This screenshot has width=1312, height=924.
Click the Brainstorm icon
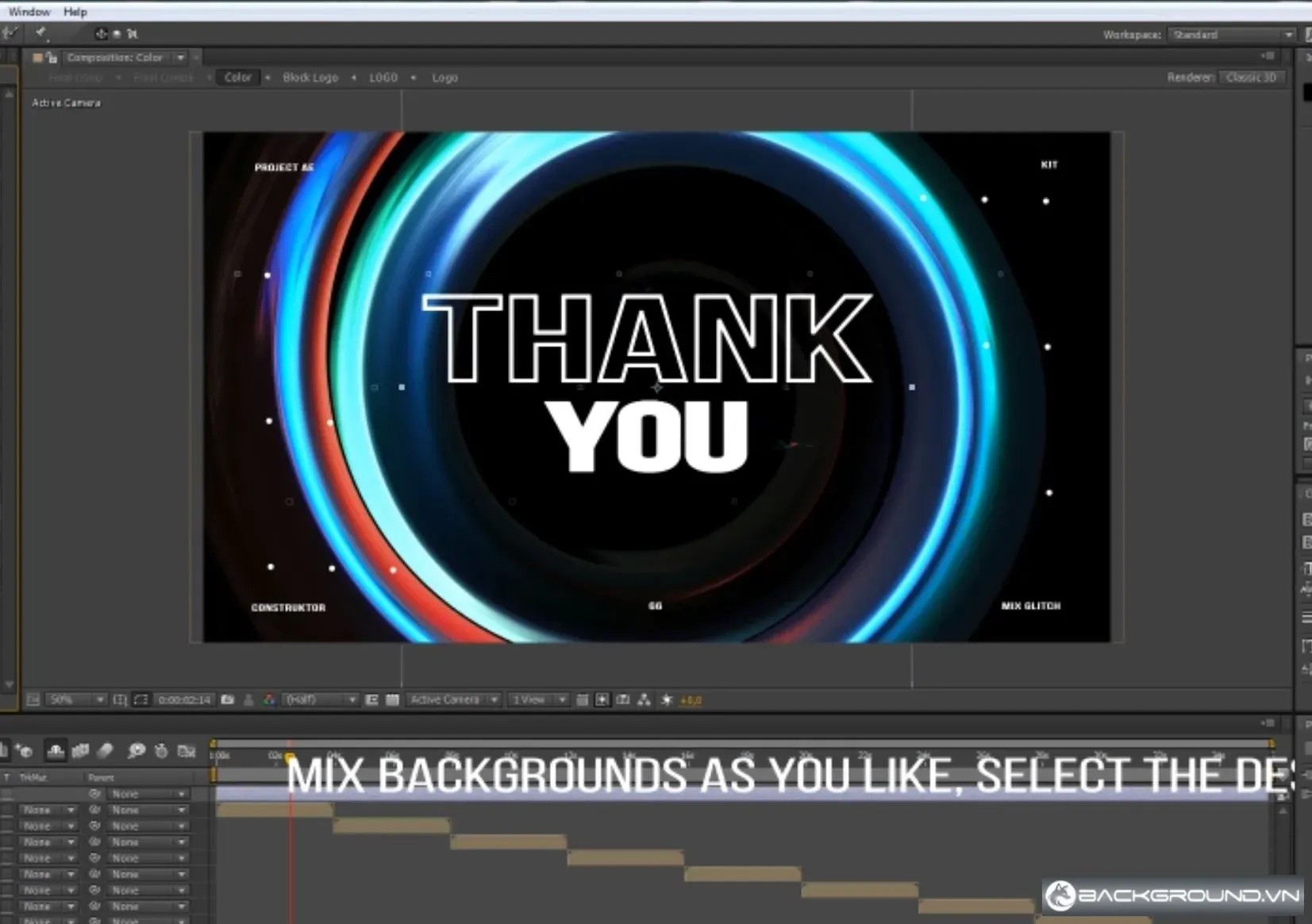(x=137, y=750)
